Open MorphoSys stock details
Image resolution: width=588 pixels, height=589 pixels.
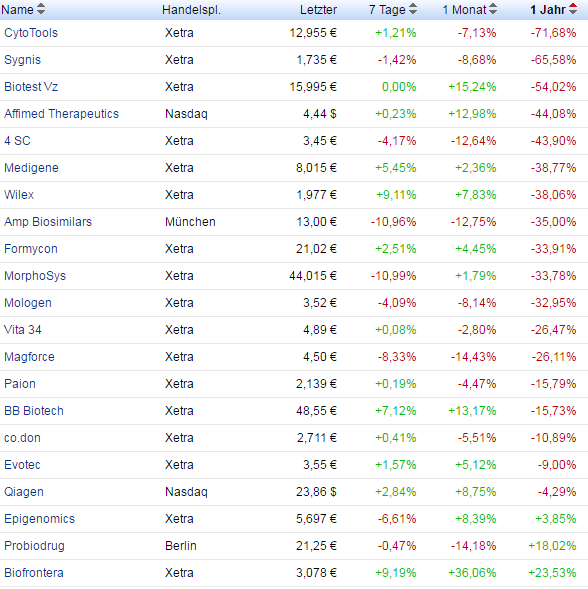pyautogui.click(x=35, y=276)
